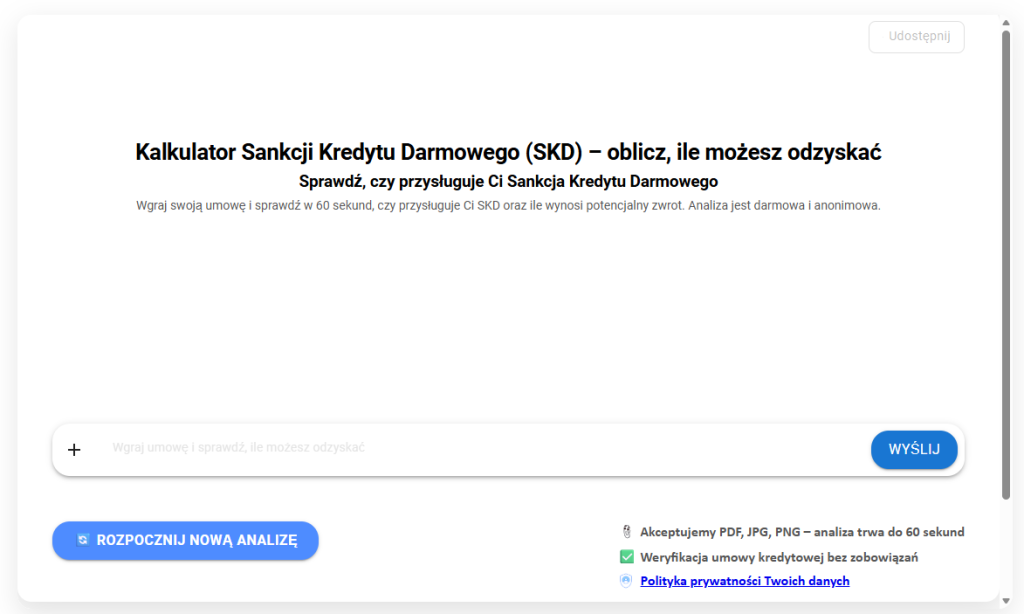The image size is (1024, 614).
Task: Click the shield icon beside the privacy policy
Action: (x=626, y=581)
